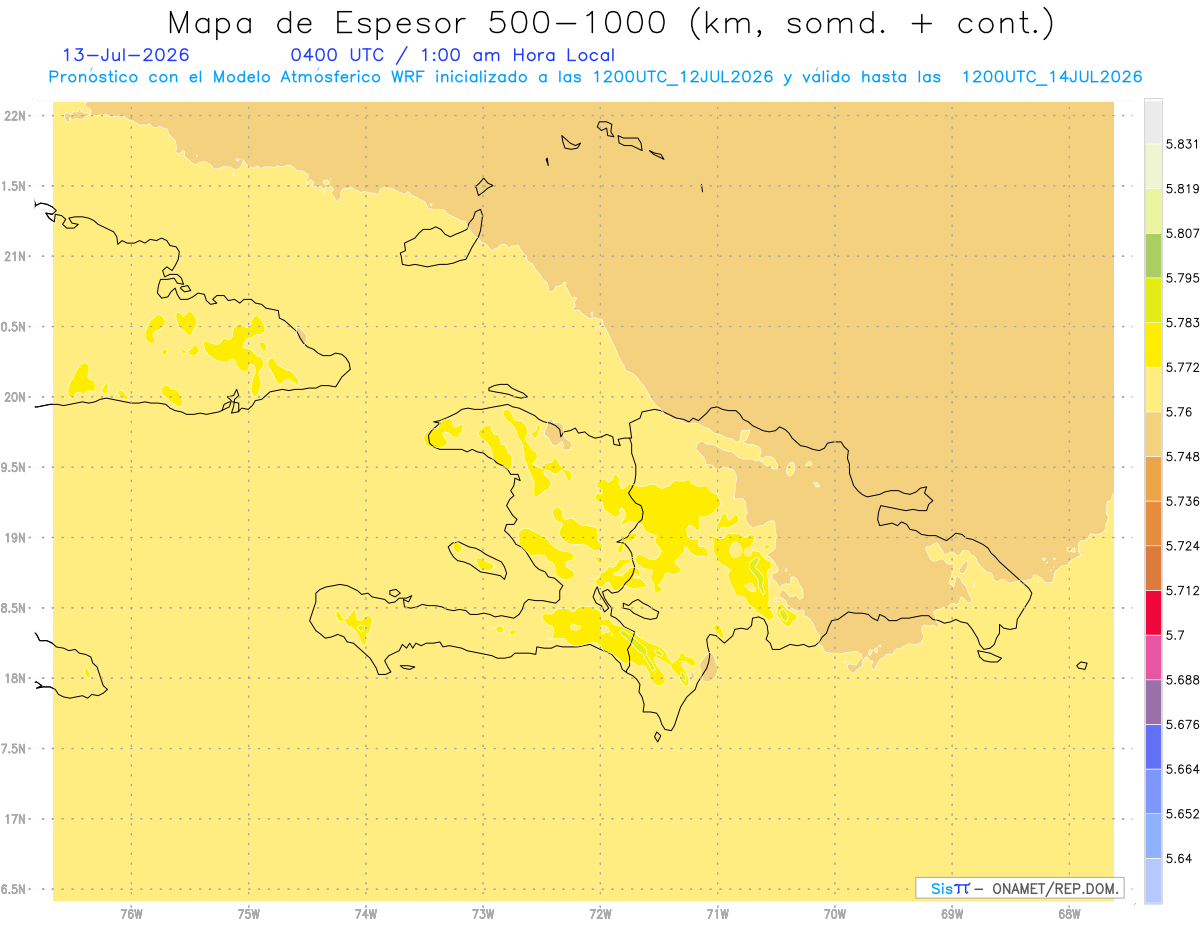This screenshot has width=1200, height=927.
Task: Click the '20N' latitude label
Action: [15, 397]
